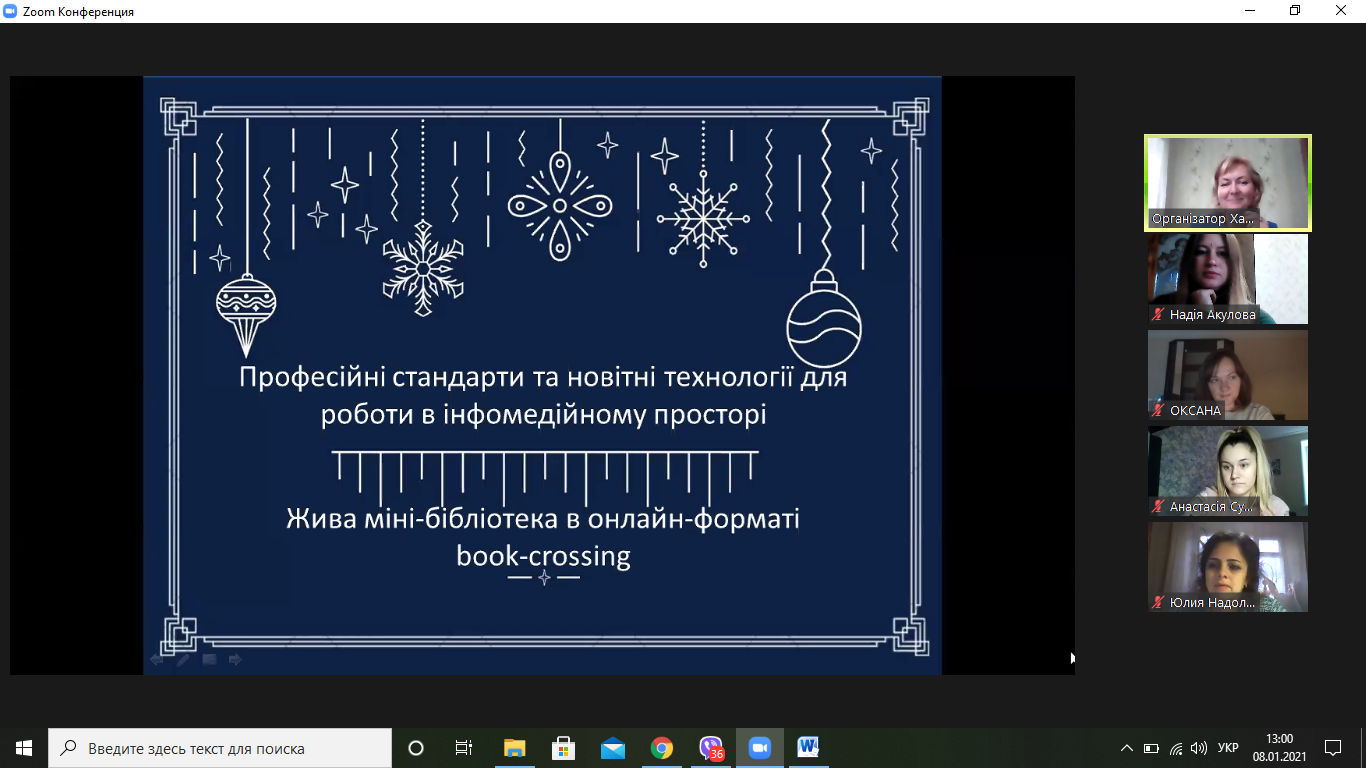The width and height of the screenshot is (1366, 768).
Task: Open the clock and date flyout
Action: [1279, 748]
